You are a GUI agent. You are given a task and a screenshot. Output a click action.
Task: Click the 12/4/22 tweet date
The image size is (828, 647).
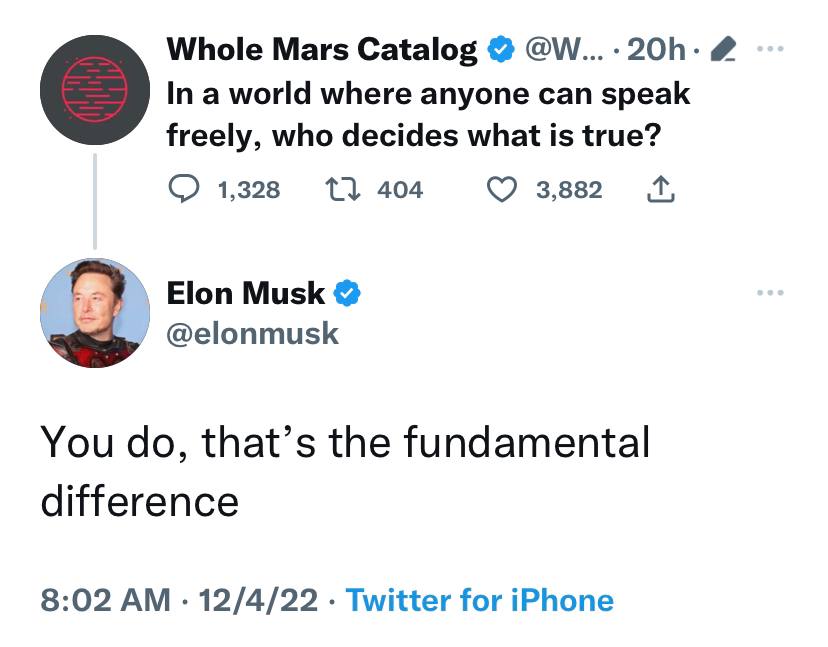click(x=258, y=600)
